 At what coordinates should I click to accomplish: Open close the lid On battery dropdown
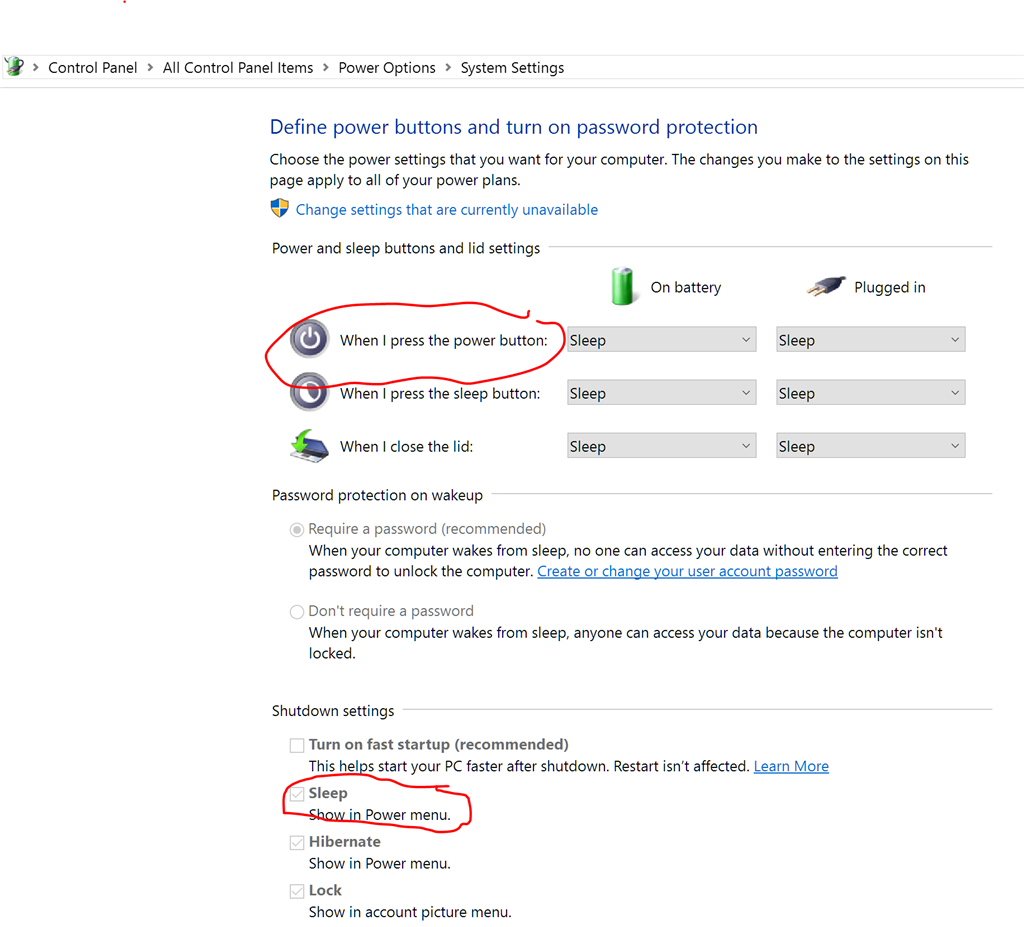[662, 446]
